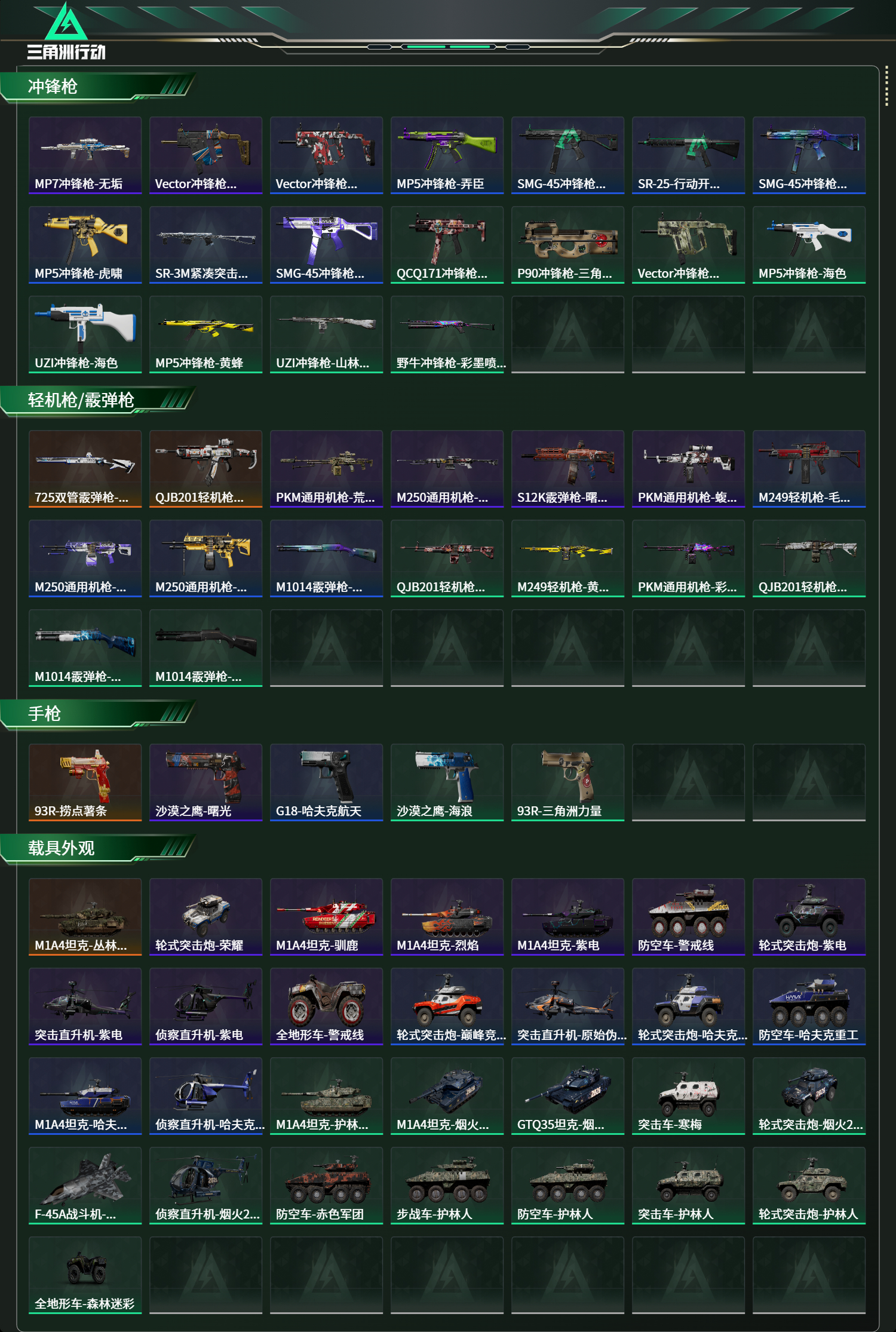Screen dimensions: 896x1332
Task: Select the G18-哈夫克航天 pistol icon
Action: pyautogui.click(x=326, y=782)
